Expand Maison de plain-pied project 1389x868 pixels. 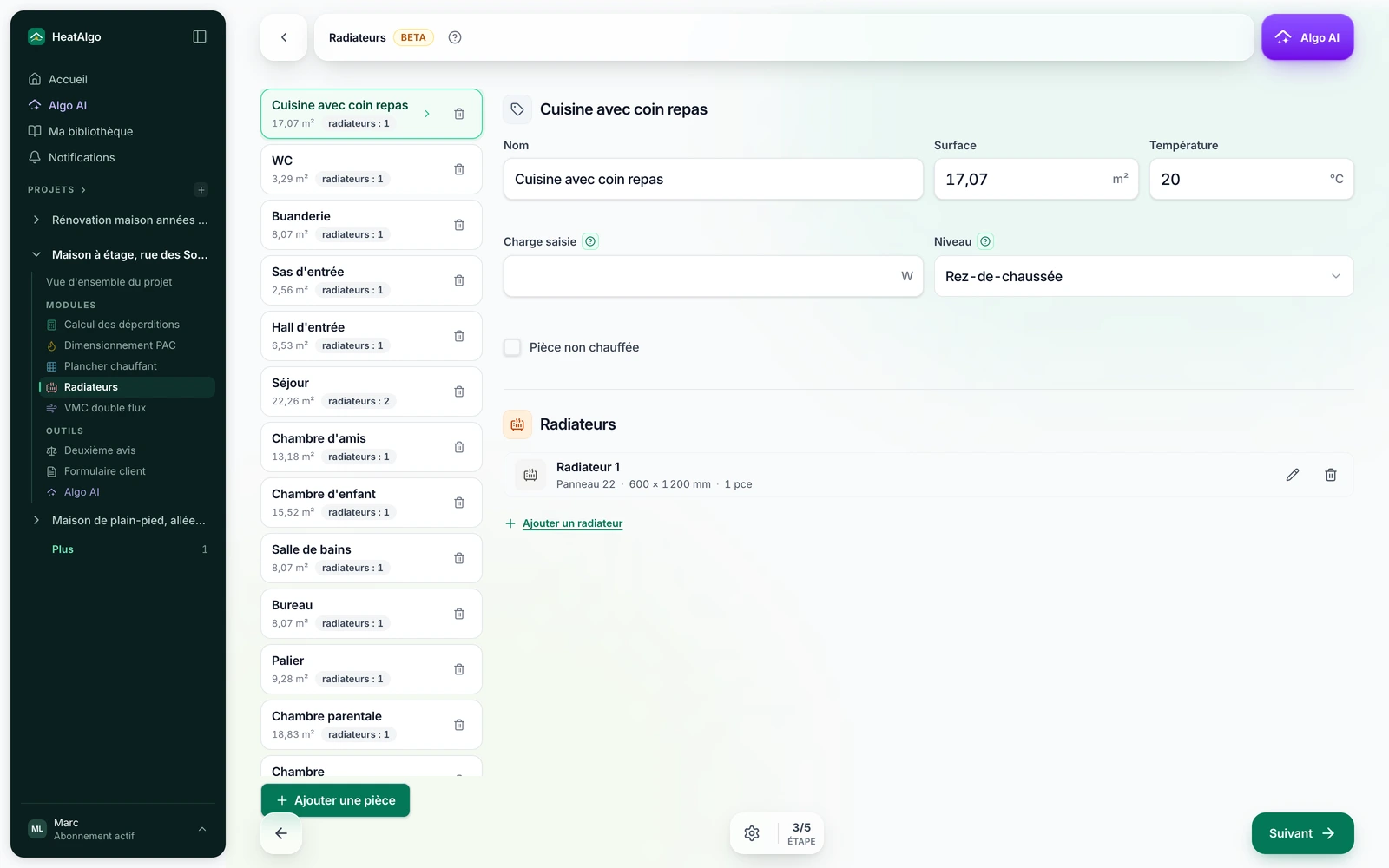(x=36, y=520)
